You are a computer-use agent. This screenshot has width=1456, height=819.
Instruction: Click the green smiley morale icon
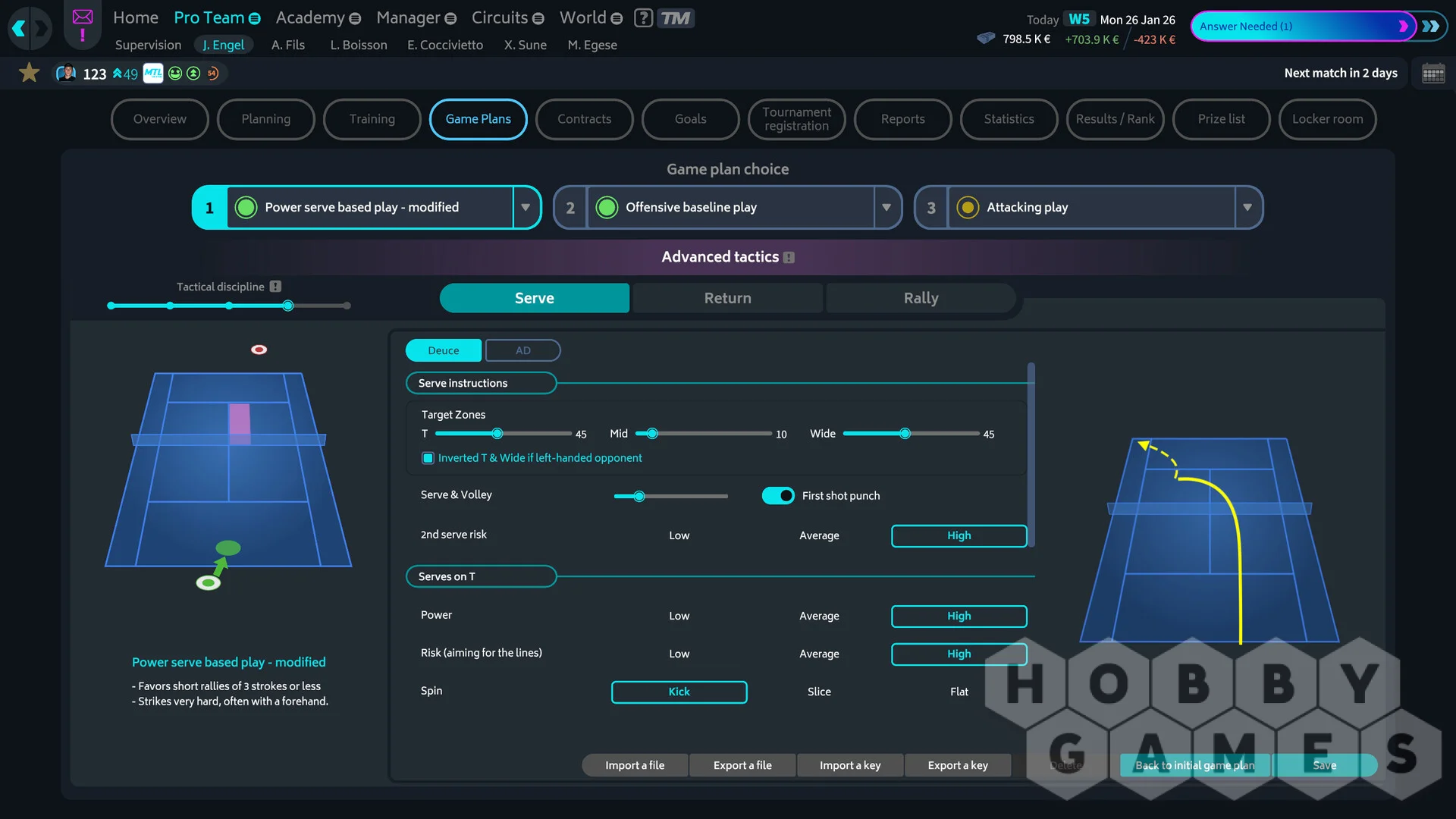click(175, 73)
